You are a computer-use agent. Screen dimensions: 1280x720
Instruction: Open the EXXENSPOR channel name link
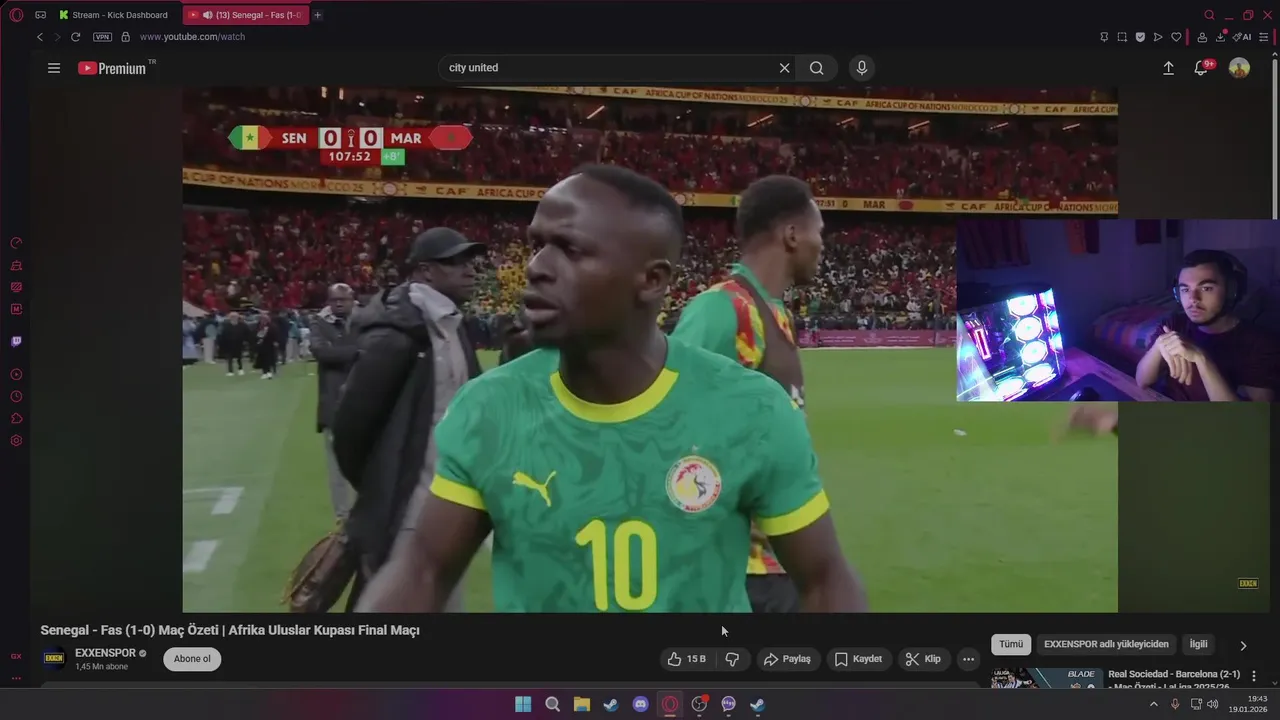[x=105, y=653]
